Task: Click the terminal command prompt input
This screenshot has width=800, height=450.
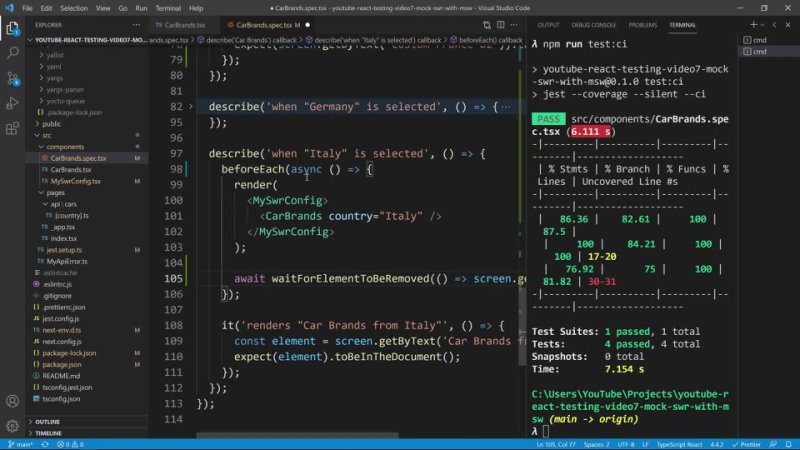Action: 546,432
